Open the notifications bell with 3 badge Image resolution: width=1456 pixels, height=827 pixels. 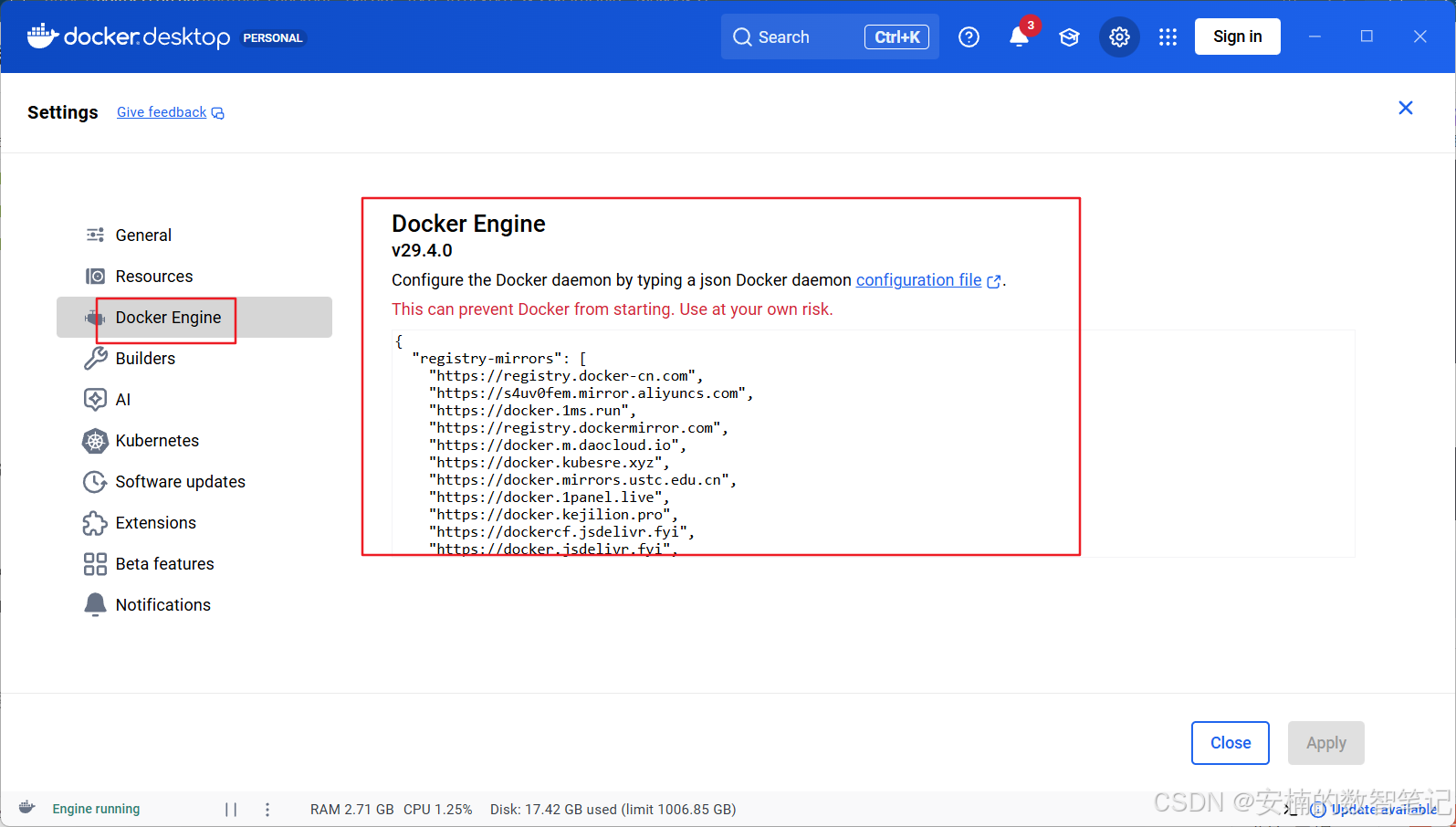point(1020,37)
